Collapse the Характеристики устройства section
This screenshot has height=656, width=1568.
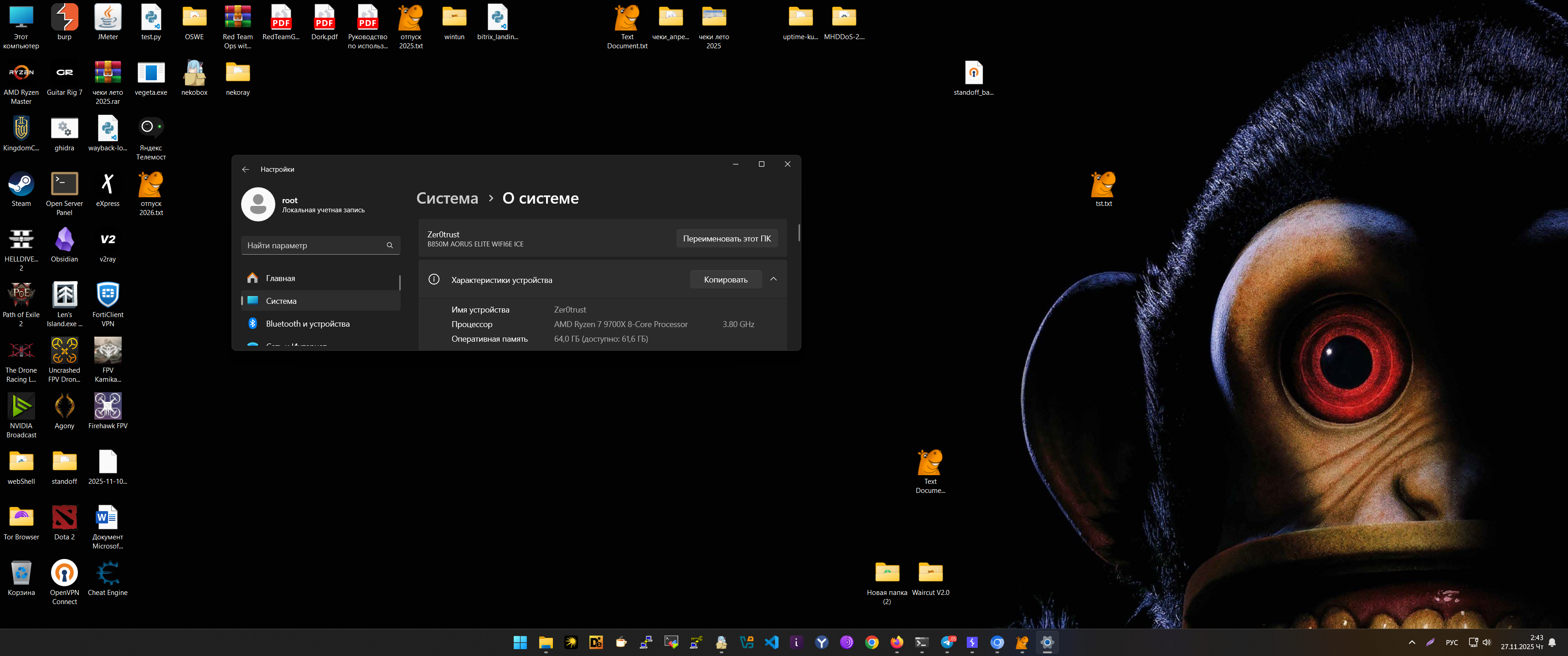click(773, 279)
